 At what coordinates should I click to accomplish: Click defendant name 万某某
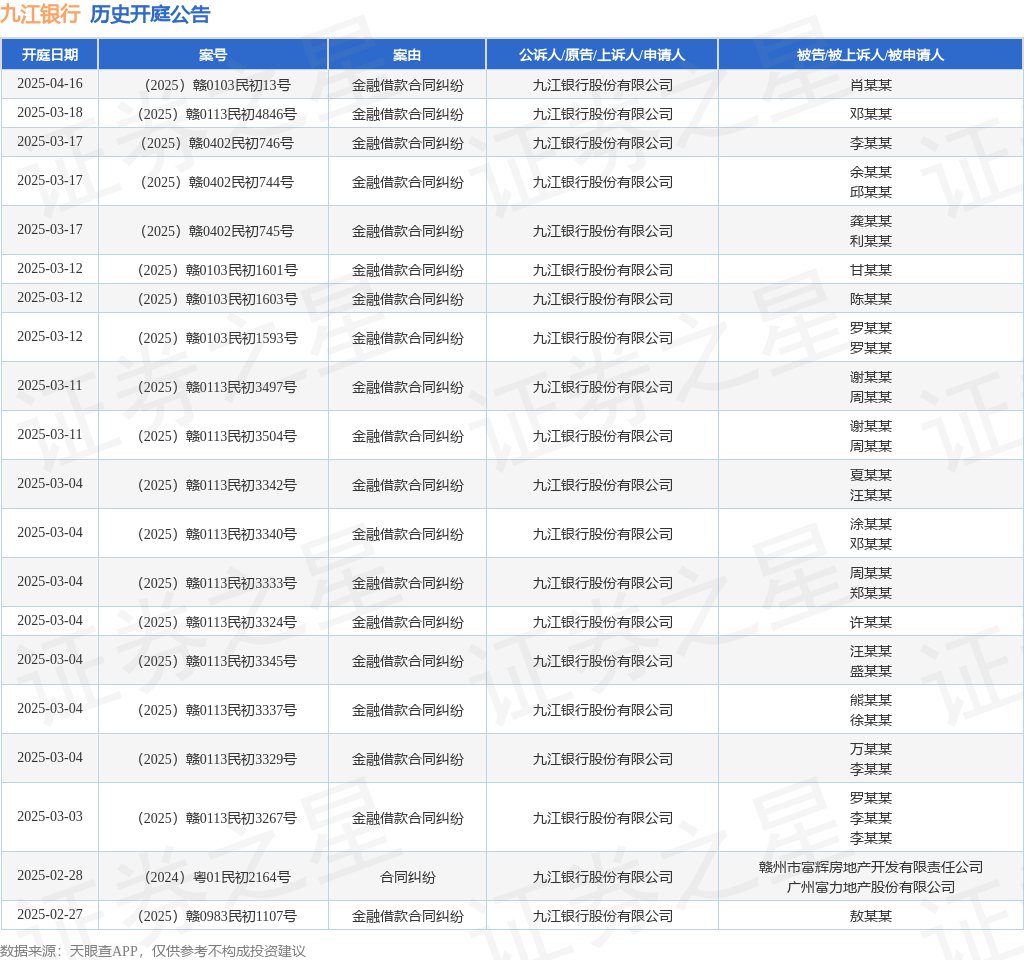871,749
